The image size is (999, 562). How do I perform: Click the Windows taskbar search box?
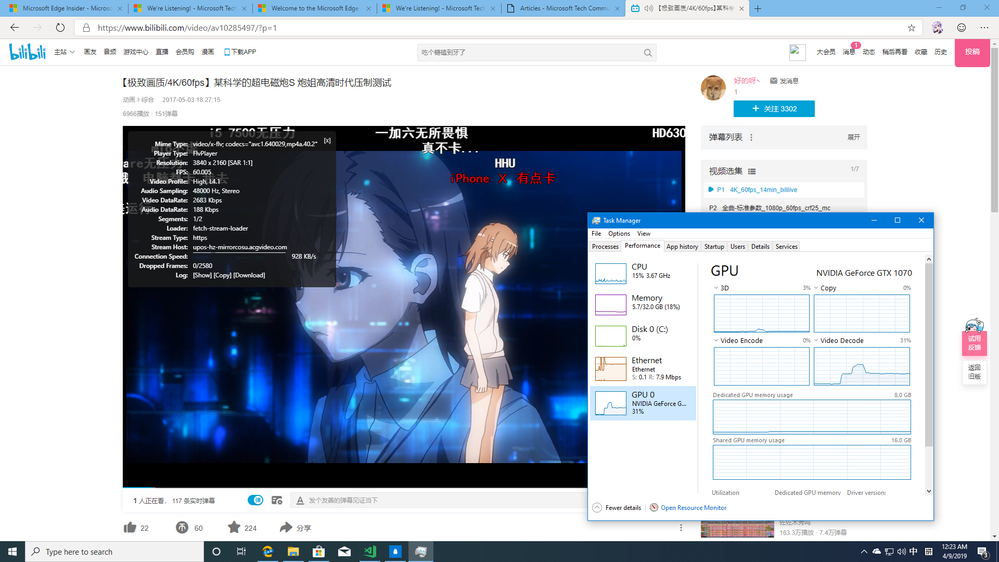(x=115, y=552)
